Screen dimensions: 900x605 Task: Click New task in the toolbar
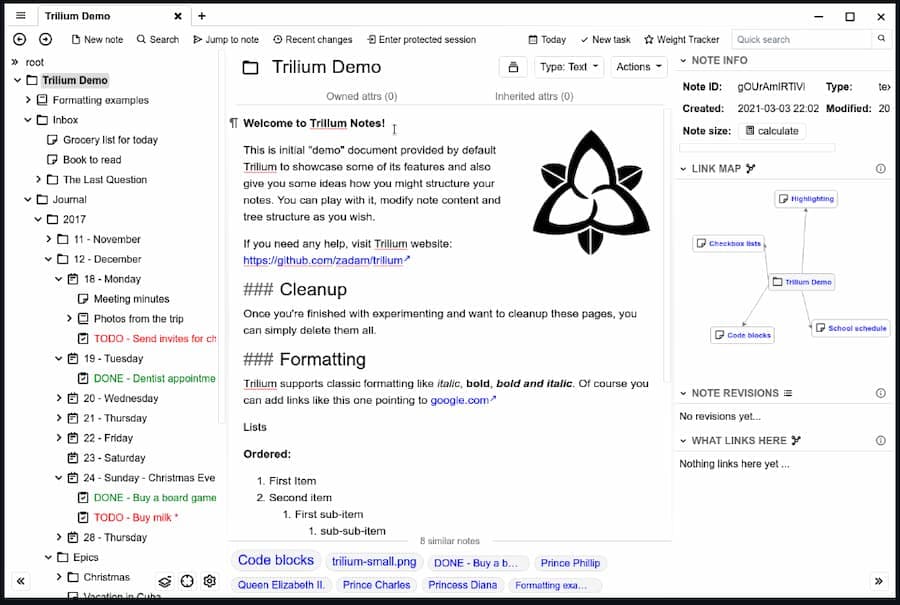point(606,40)
